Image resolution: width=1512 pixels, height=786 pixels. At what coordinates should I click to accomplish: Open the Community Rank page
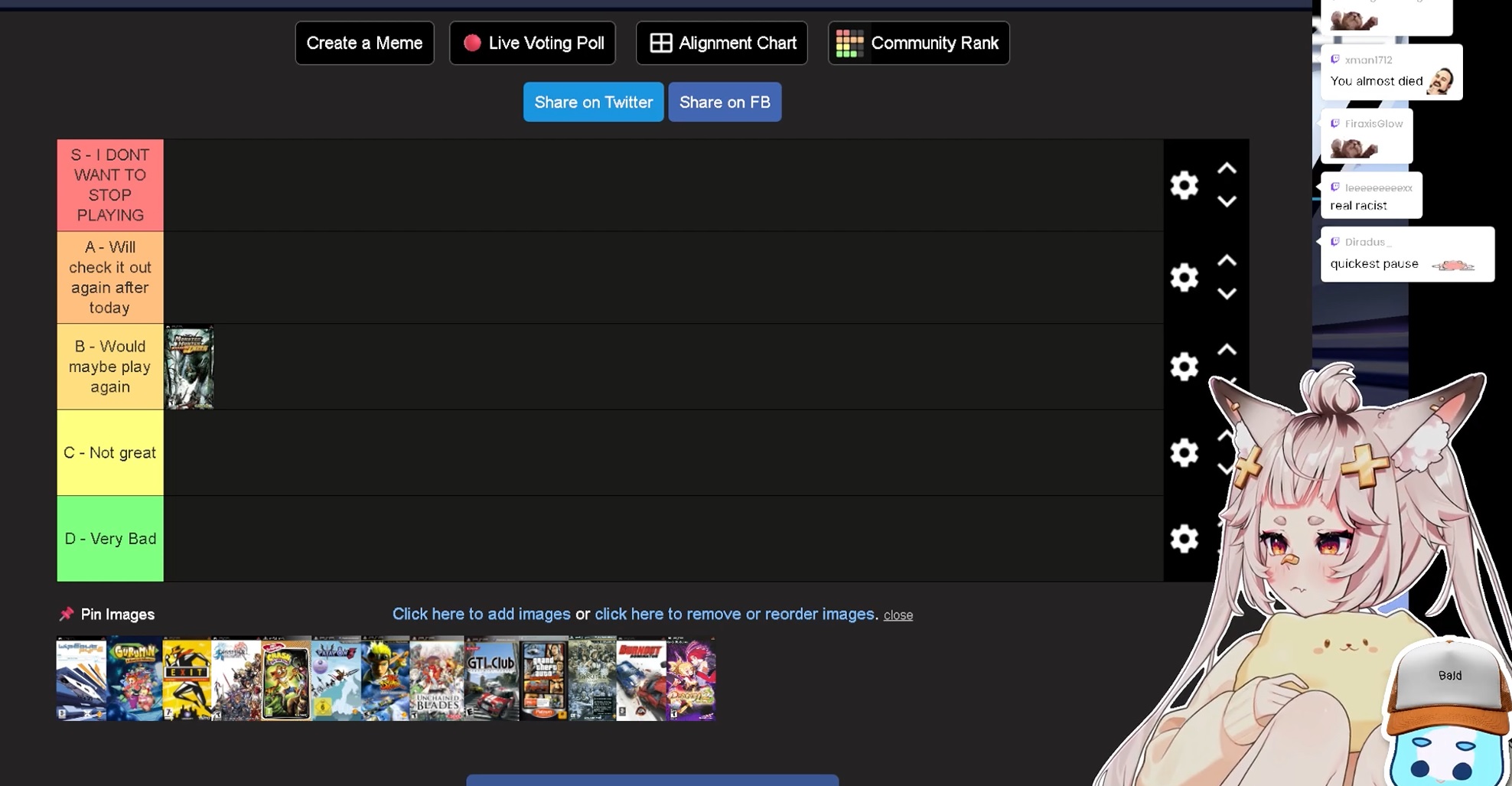(x=919, y=43)
